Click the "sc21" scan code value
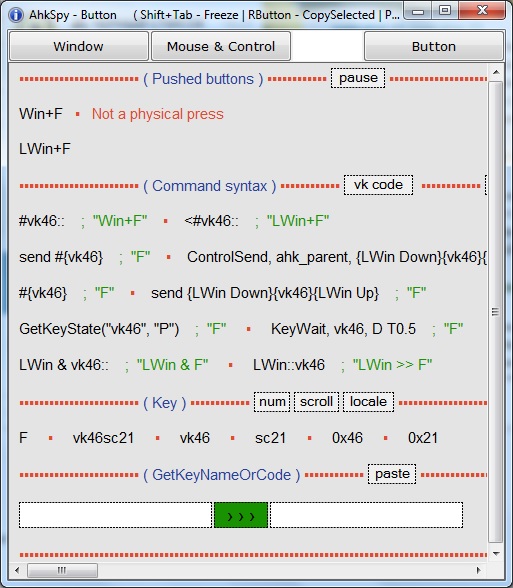Screen dimensions: 513x588 (x=270, y=438)
